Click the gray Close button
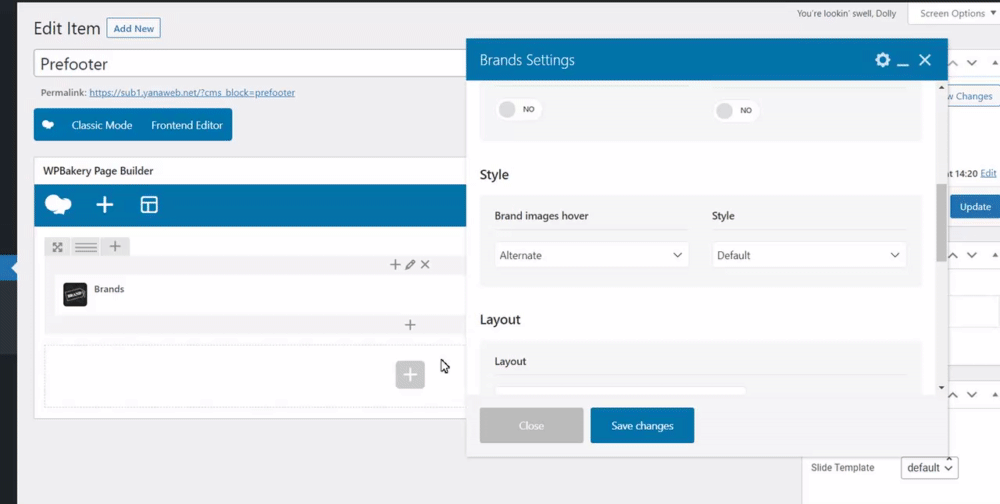This screenshot has width=1000, height=504. [531, 426]
